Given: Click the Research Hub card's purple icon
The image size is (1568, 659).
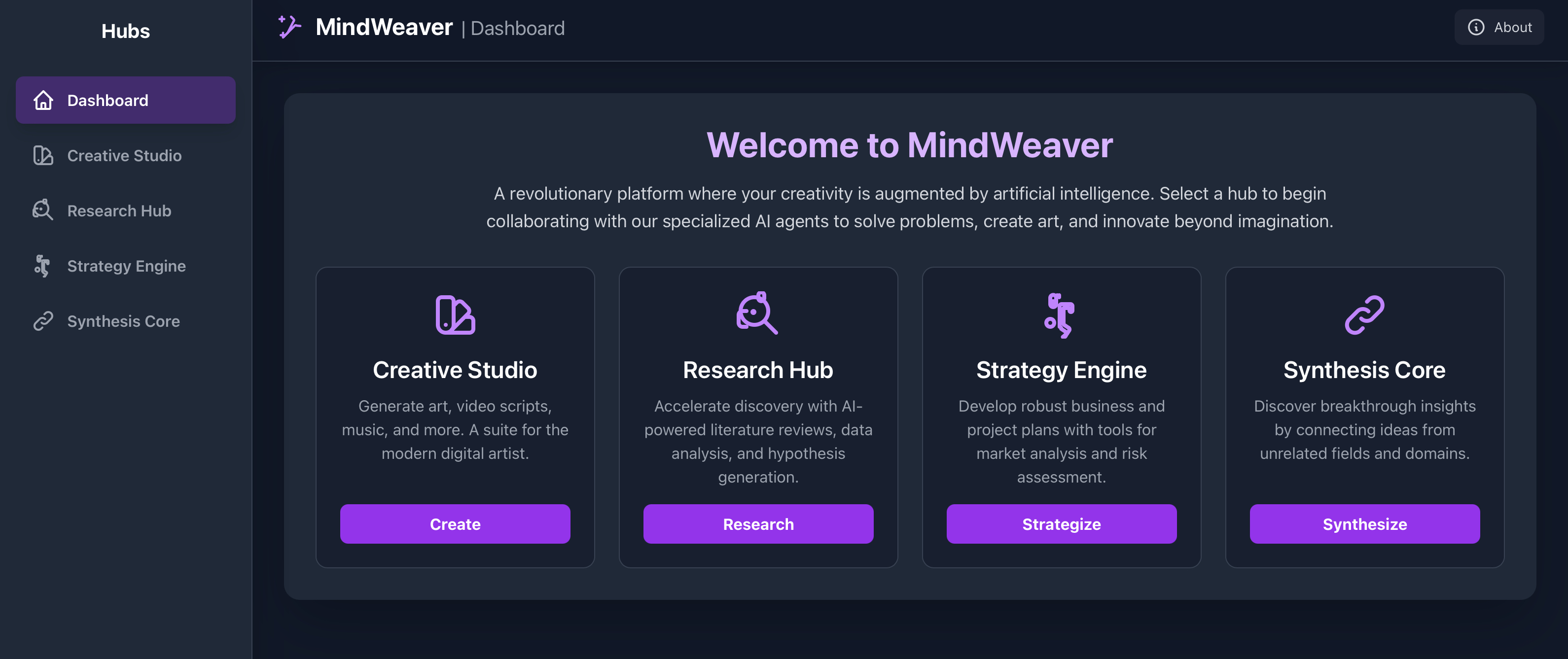Looking at the screenshot, I should [x=756, y=313].
